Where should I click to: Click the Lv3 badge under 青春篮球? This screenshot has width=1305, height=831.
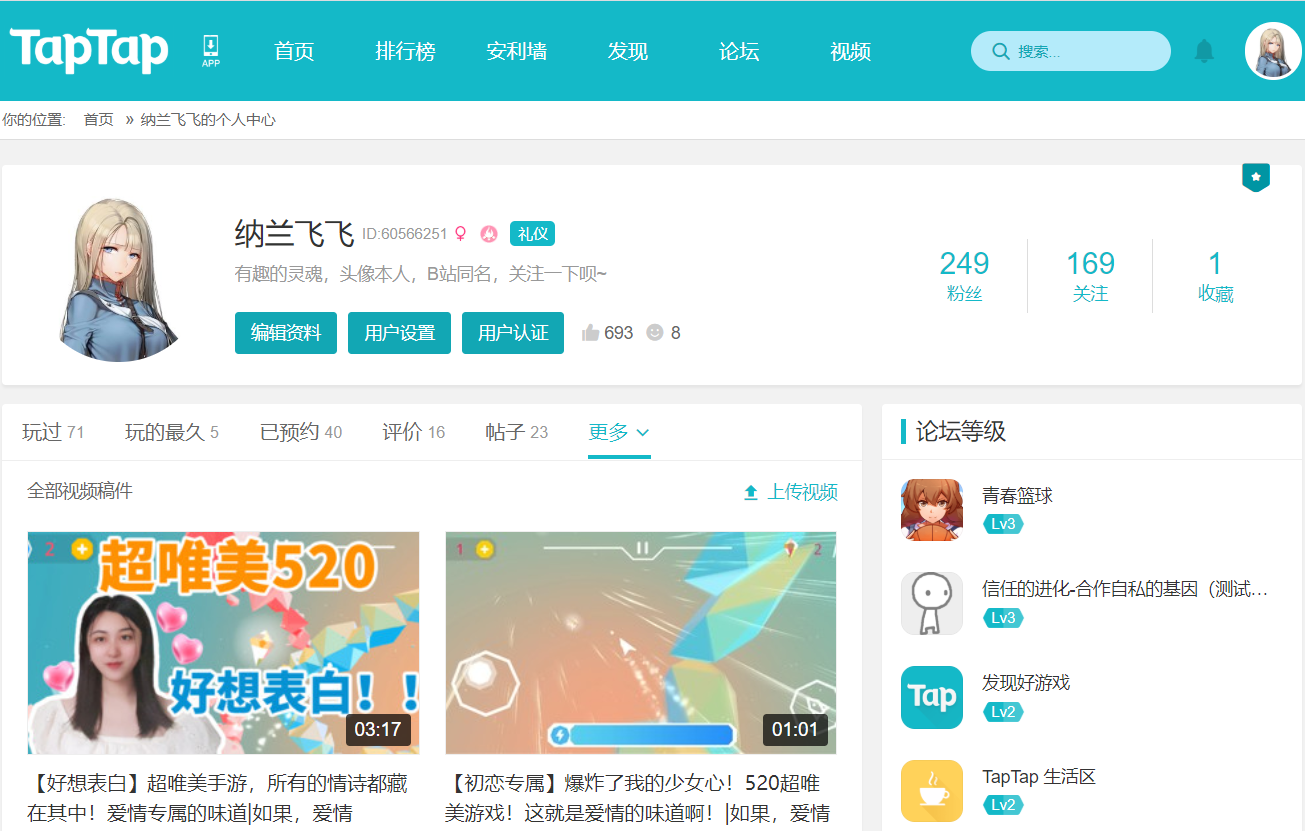pyautogui.click(x=1003, y=524)
